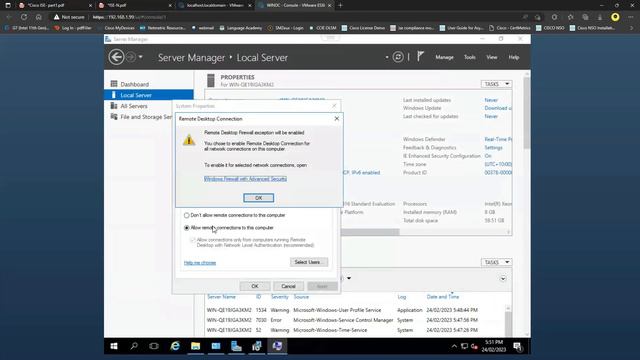Open the Help me choose link
This screenshot has height=360, width=640.
pyautogui.click(x=200, y=263)
